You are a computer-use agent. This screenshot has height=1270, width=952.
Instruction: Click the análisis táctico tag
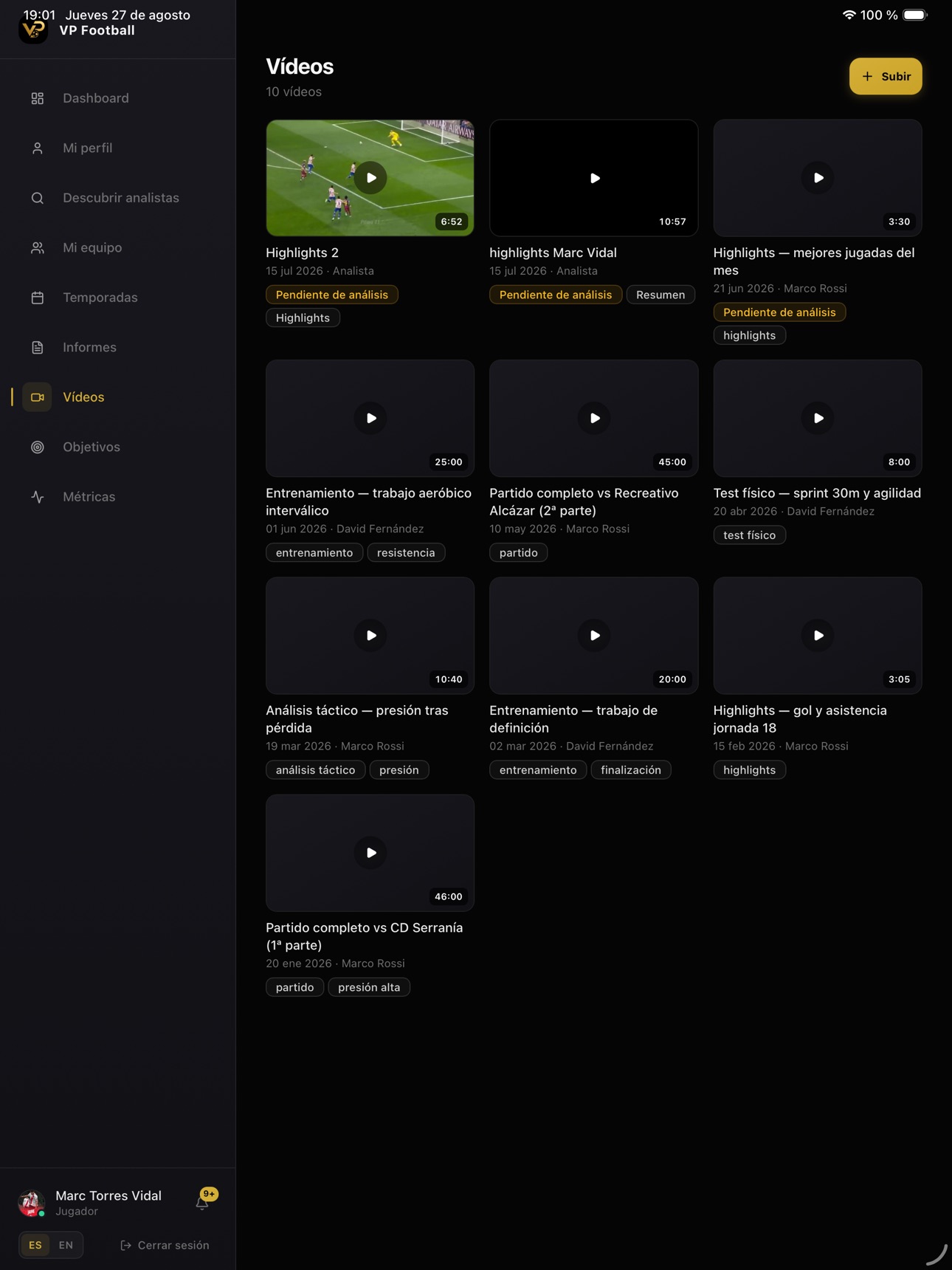315,770
